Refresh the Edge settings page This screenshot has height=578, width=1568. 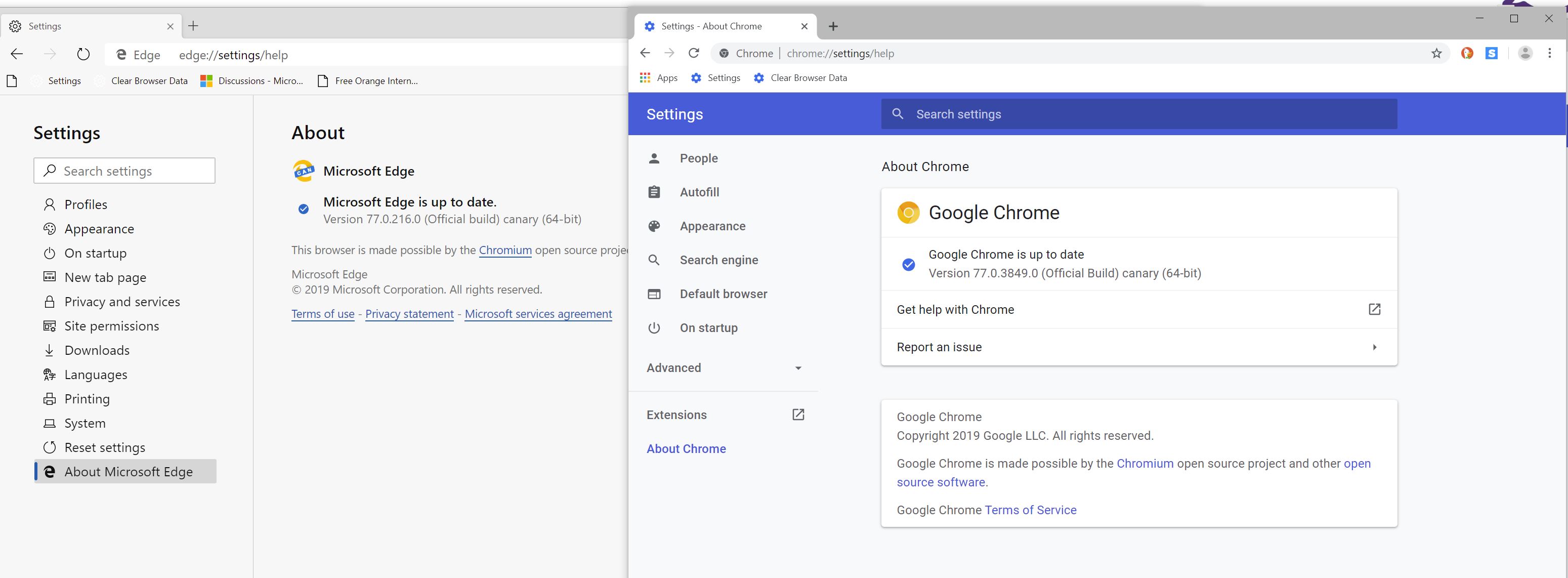83,55
